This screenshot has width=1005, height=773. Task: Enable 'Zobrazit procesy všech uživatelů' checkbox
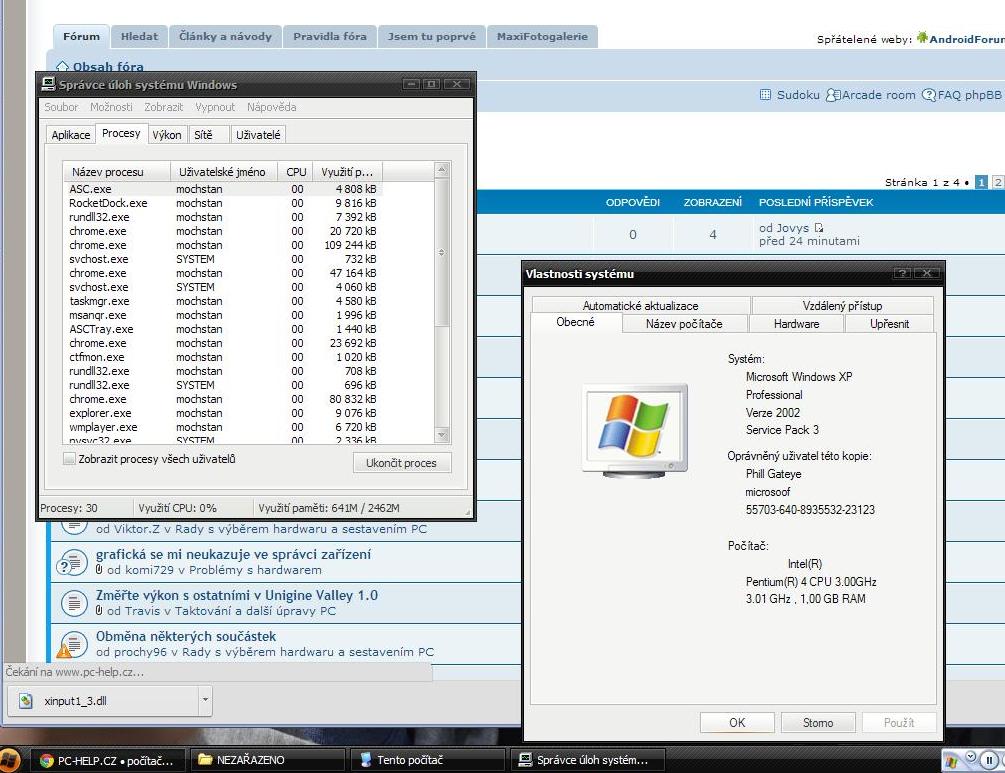[x=69, y=459]
